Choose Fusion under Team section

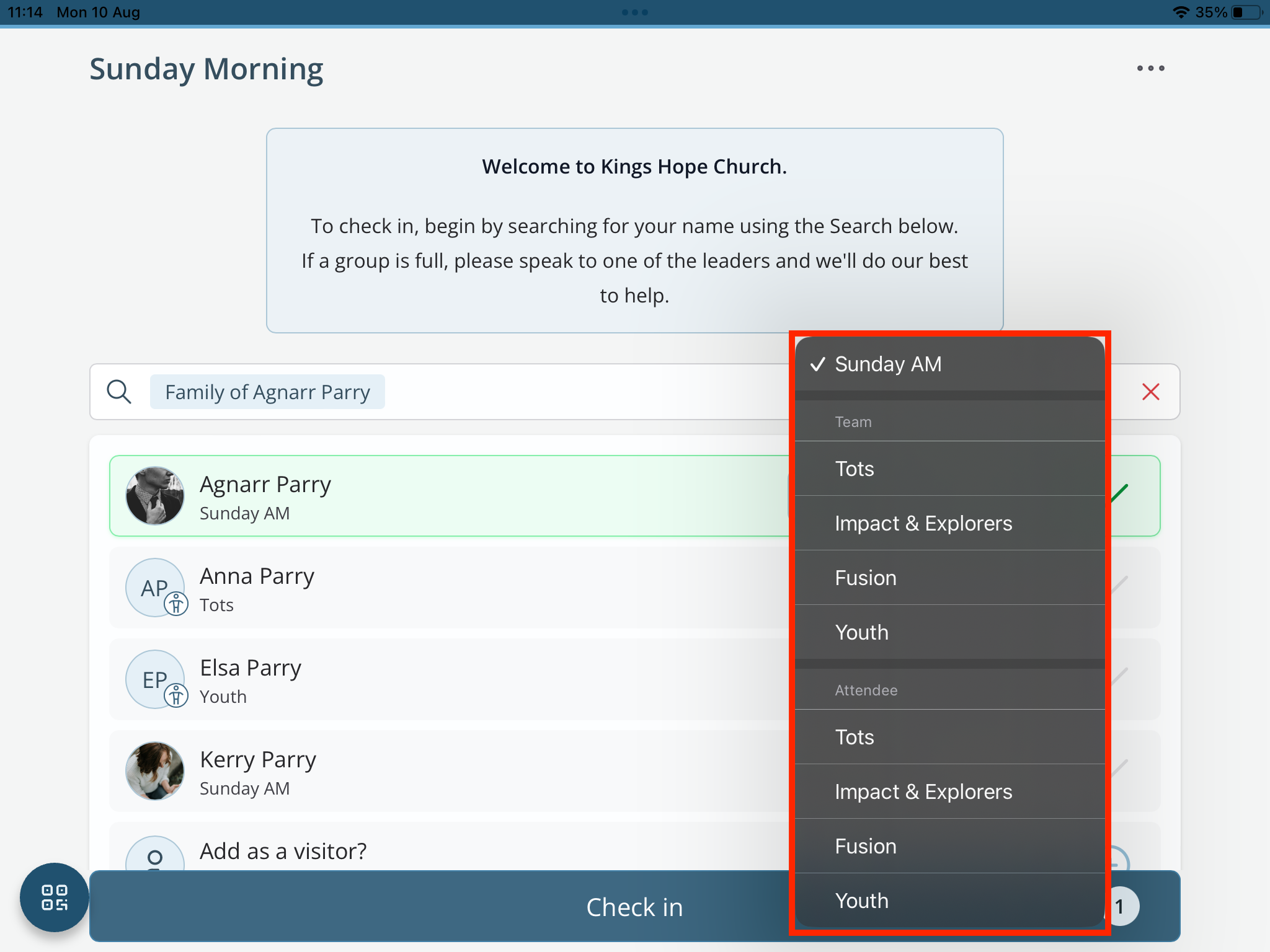(950, 578)
